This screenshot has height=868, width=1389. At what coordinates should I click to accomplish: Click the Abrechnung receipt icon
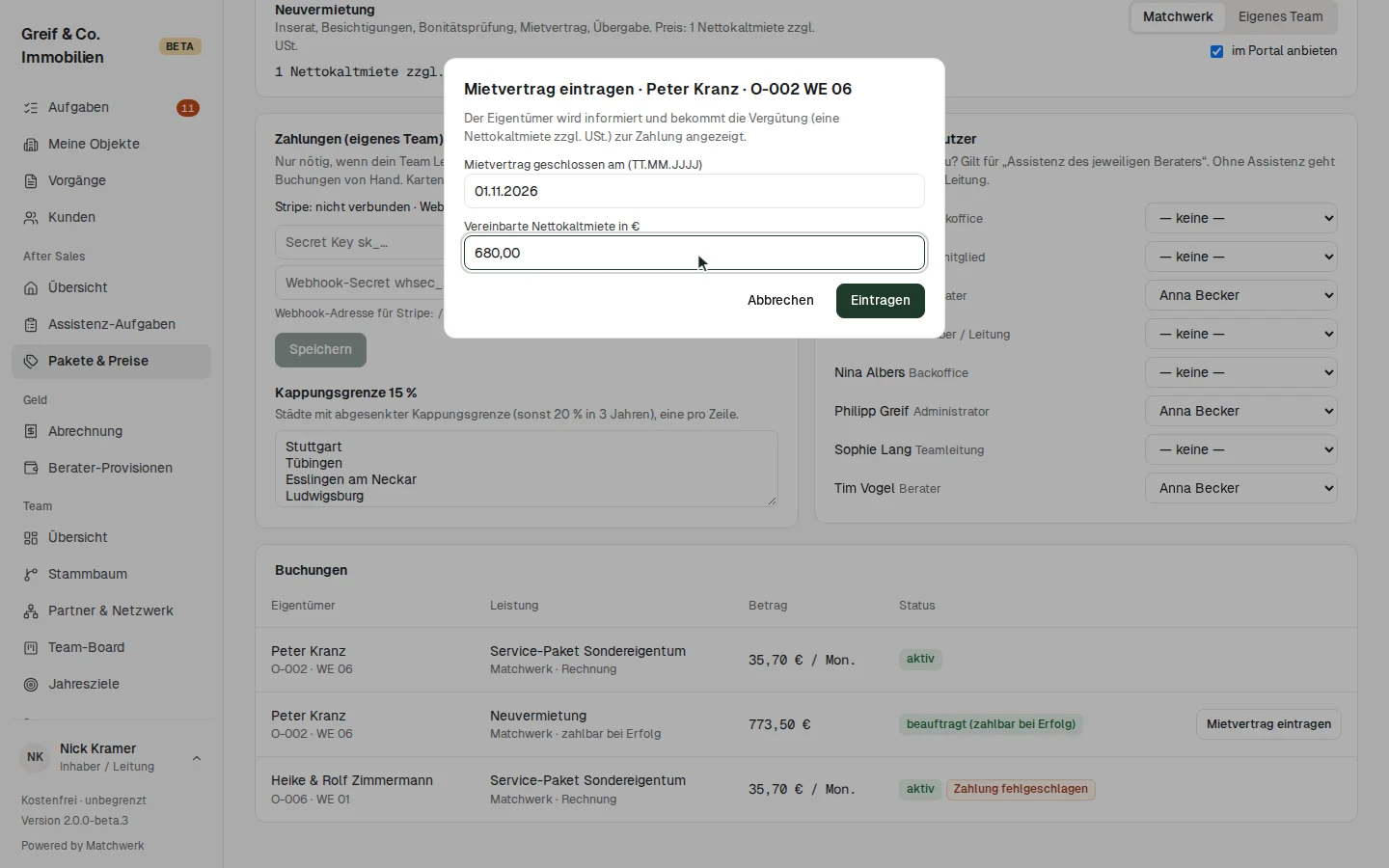[31, 432]
